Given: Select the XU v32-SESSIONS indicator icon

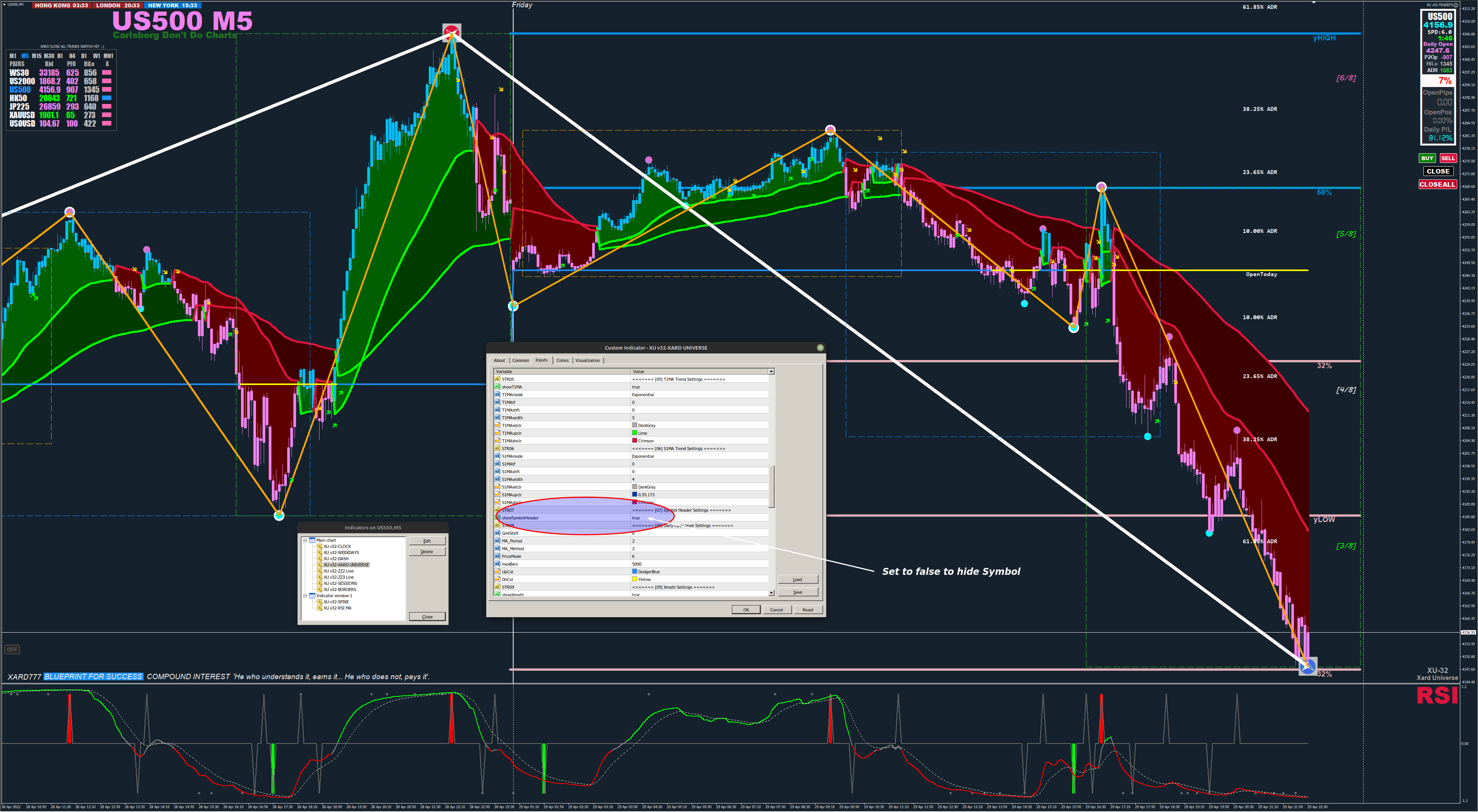Looking at the screenshot, I should coord(320,584).
